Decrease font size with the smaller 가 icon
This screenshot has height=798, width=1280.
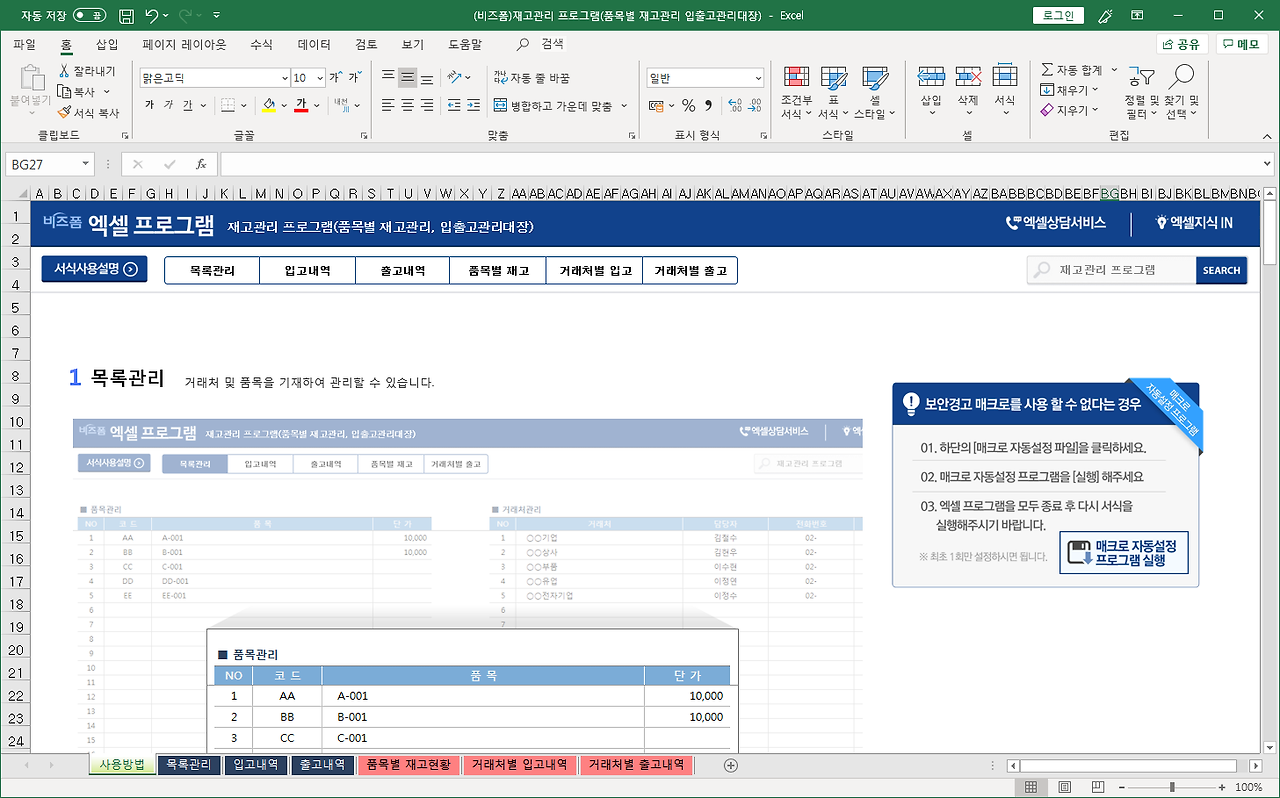[x=355, y=78]
